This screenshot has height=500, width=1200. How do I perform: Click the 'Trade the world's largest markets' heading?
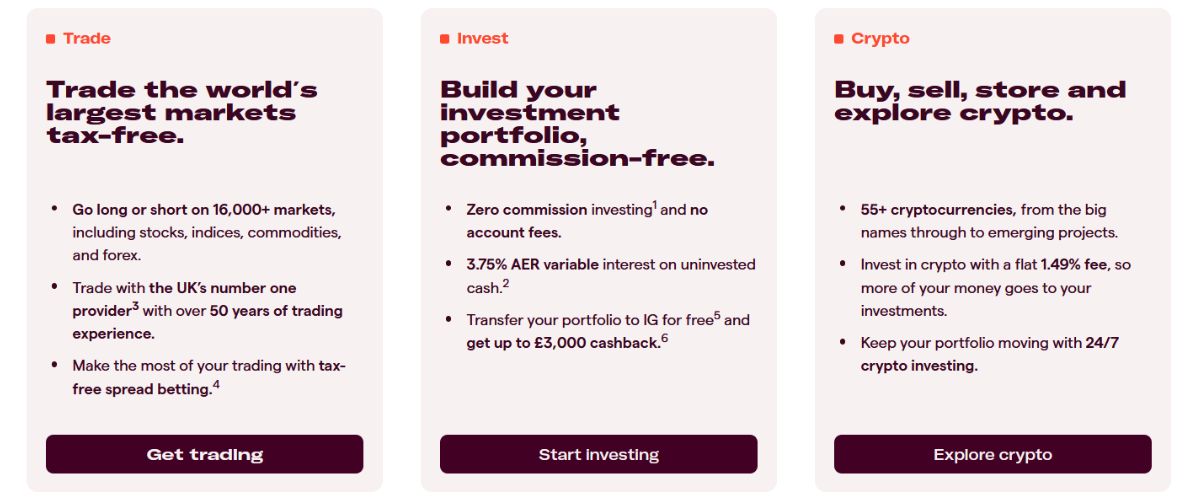pos(182,112)
